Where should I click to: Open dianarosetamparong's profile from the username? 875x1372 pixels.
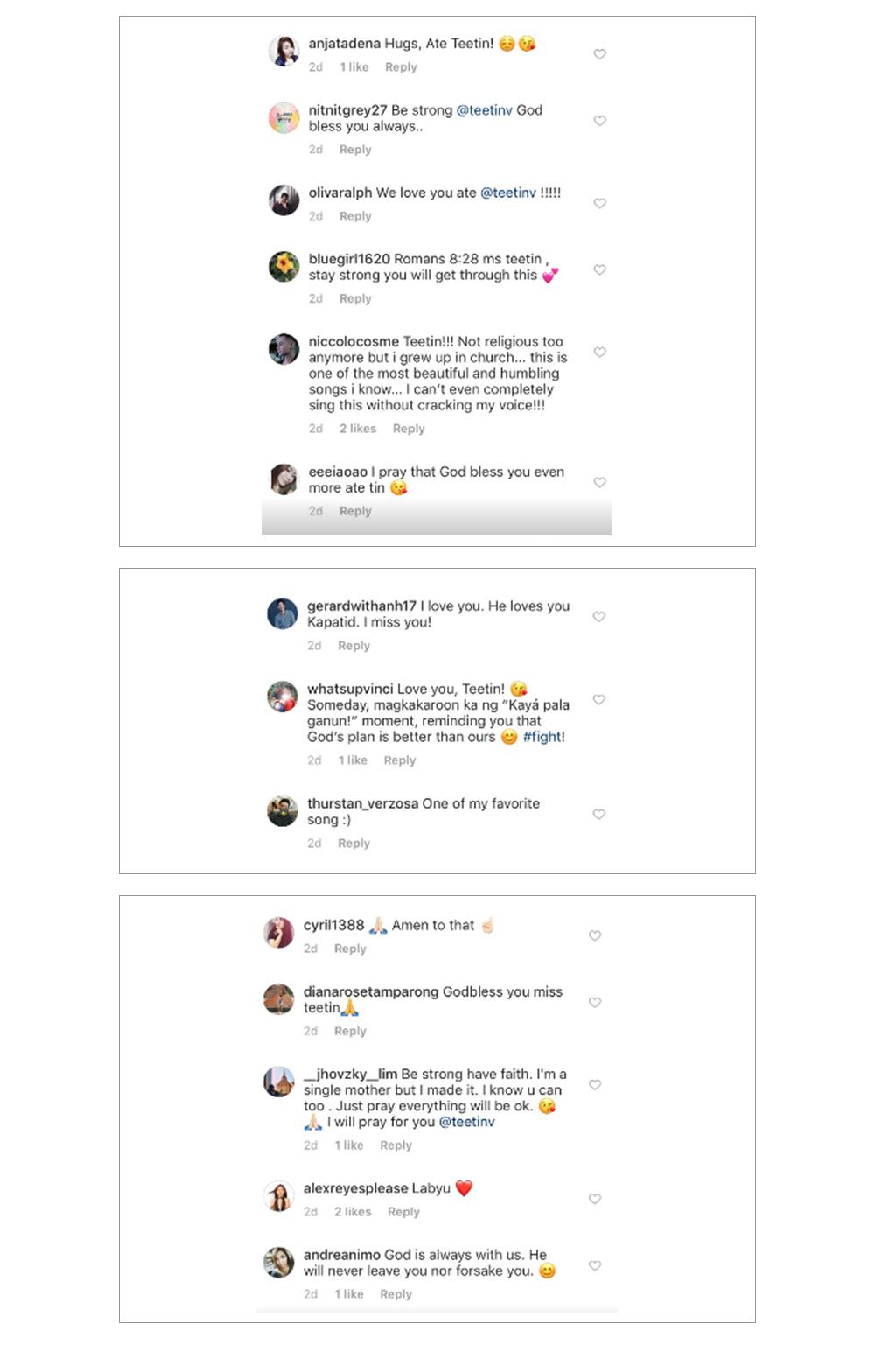[x=371, y=991]
